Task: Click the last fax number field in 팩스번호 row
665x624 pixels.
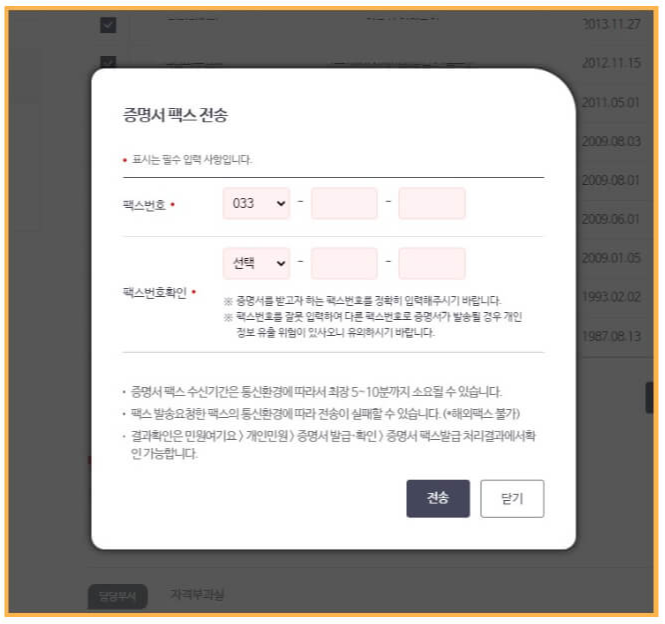Action: (432, 204)
